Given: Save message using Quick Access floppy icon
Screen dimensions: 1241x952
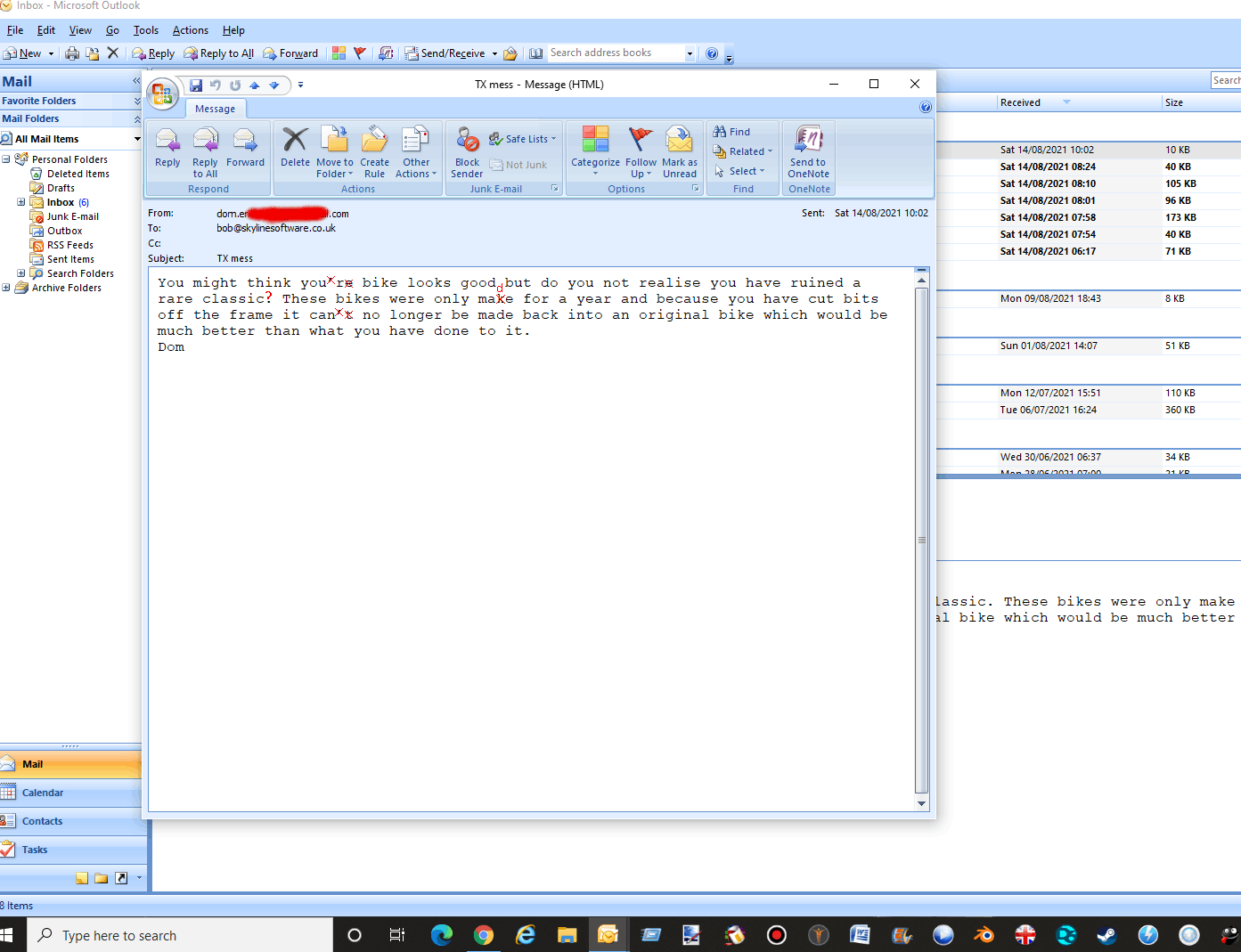Looking at the screenshot, I should pyautogui.click(x=196, y=85).
